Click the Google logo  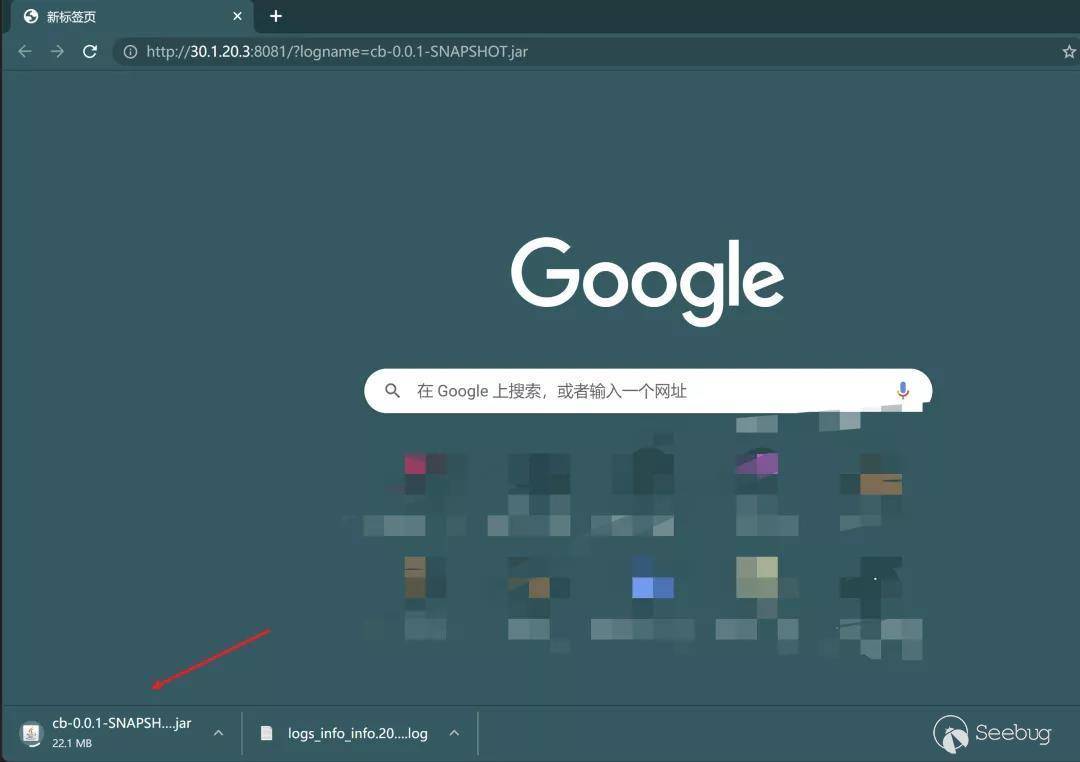[647, 281]
